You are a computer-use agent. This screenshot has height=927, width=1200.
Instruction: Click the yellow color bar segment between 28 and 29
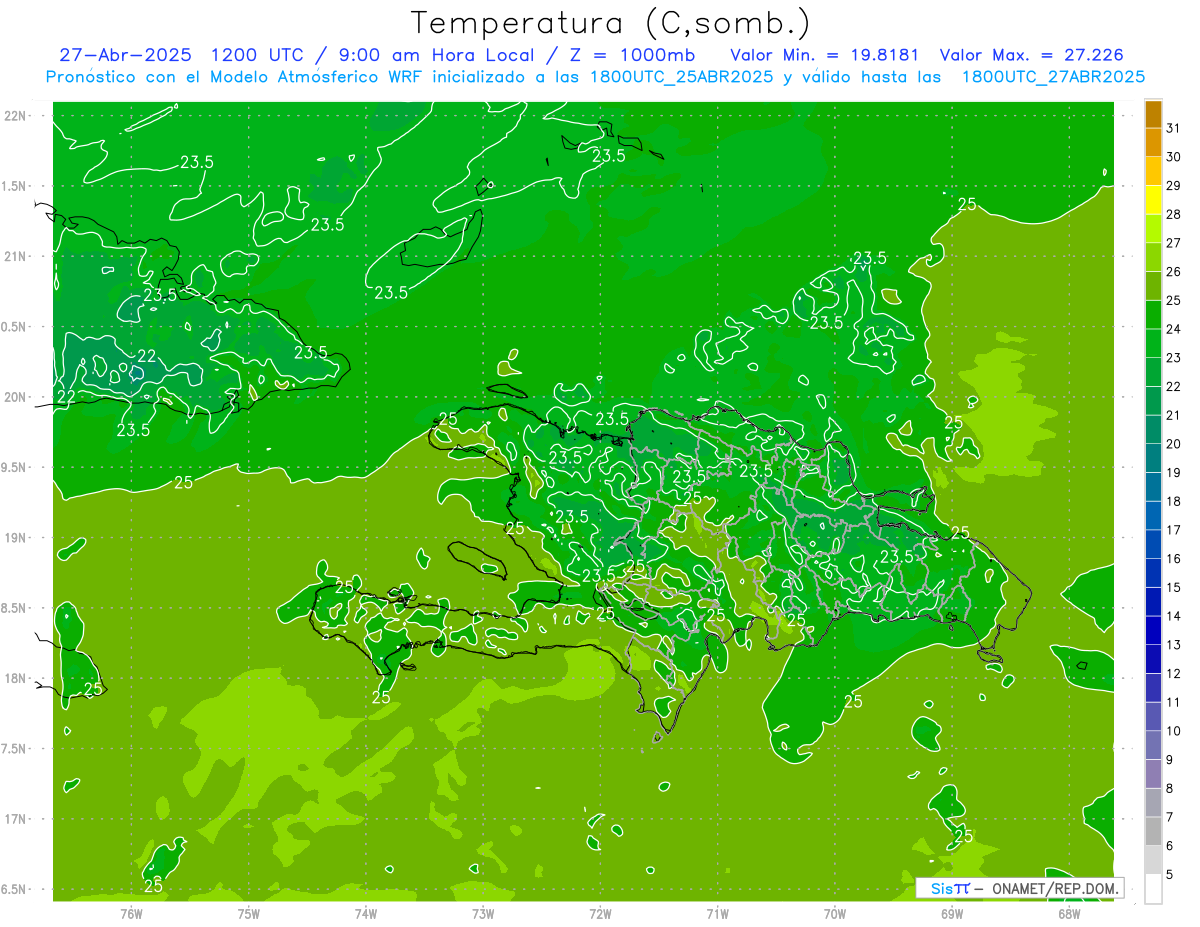pyautogui.click(x=1153, y=200)
